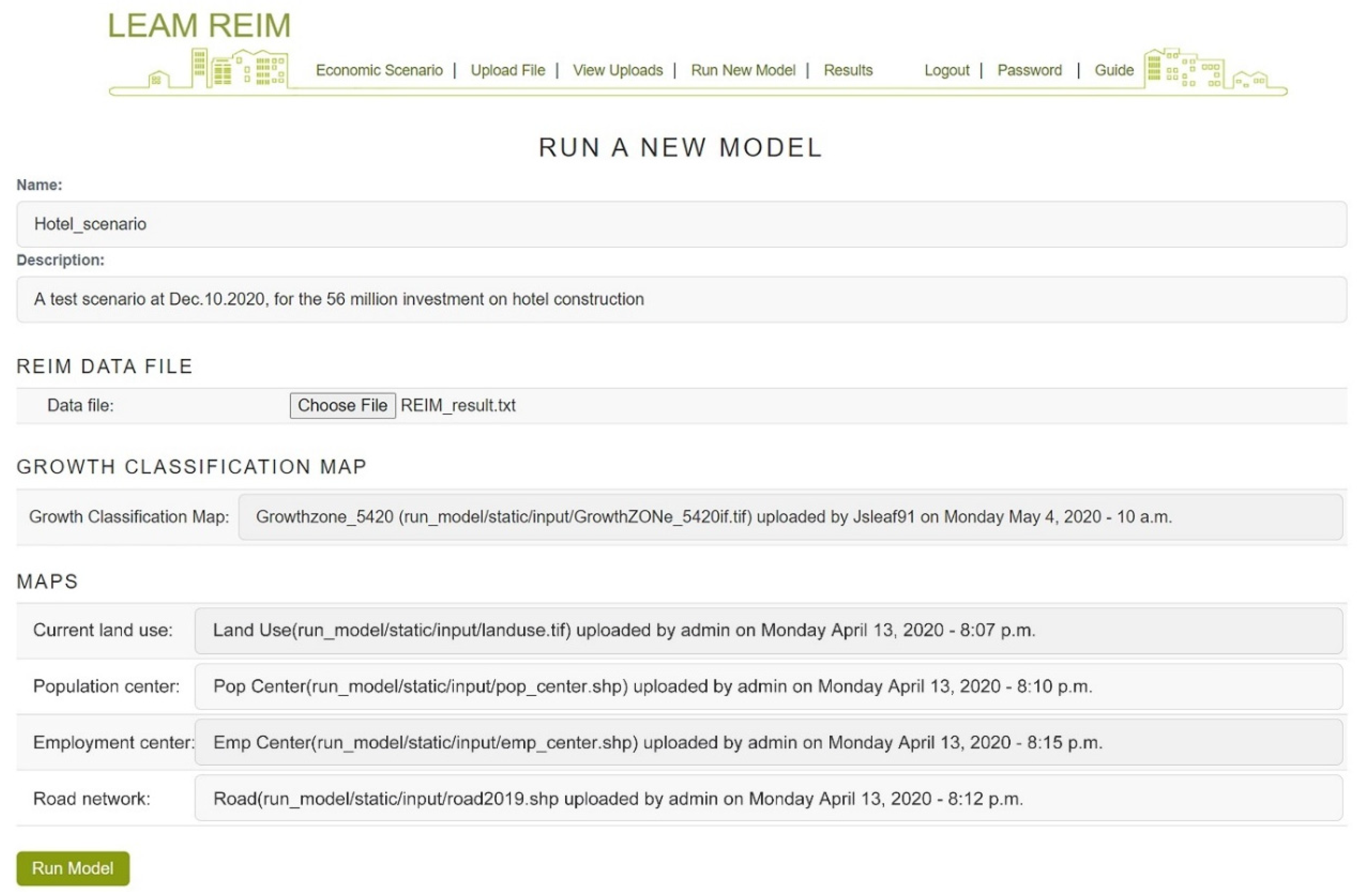Open the Road network dropdown

(x=768, y=799)
